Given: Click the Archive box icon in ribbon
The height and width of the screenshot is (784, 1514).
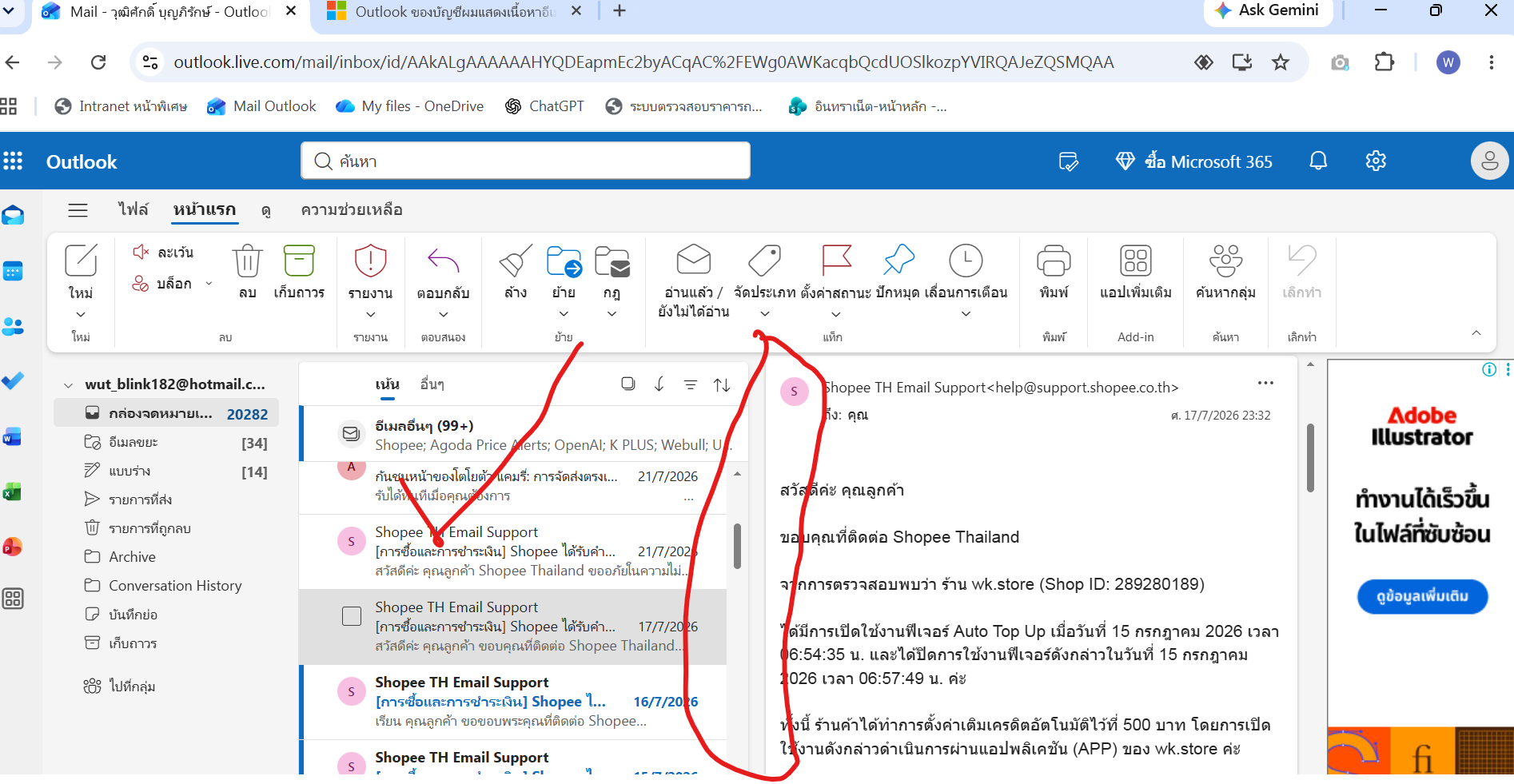Looking at the screenshot, I should point(299,261).
